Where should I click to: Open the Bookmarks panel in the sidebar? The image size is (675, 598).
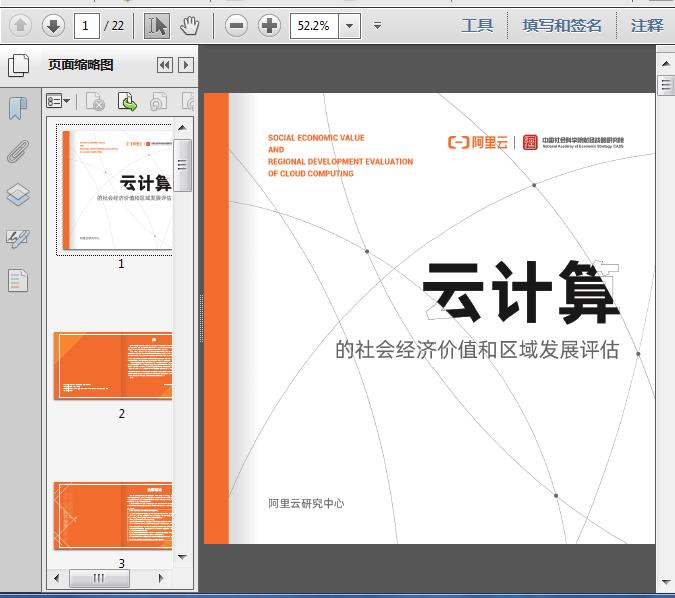coord(18,108)
